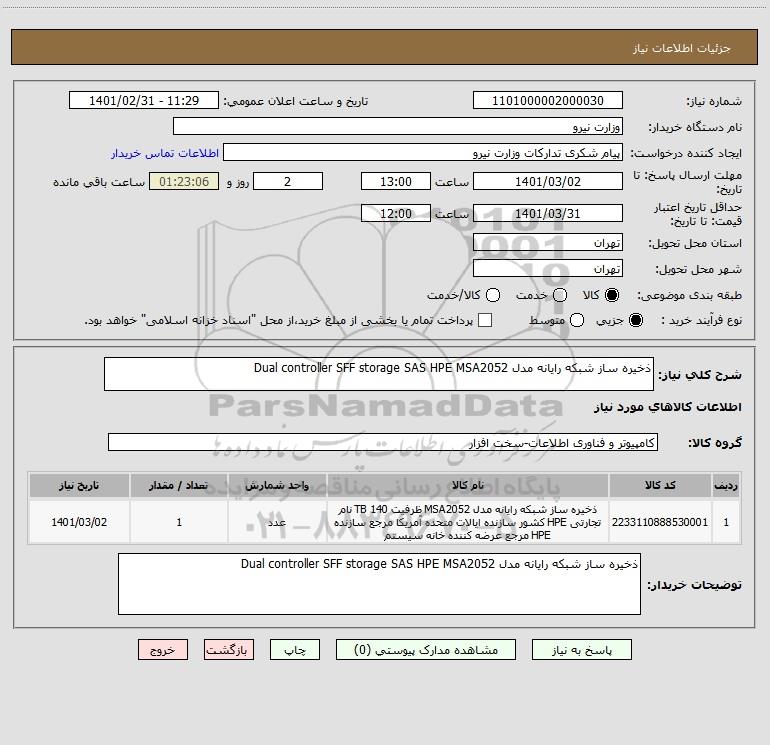Open مشاهده مدارک پیوستی (0) button
Image resolution: width=770 pixels, height=745 pixels.
click(x=425, y=650)
